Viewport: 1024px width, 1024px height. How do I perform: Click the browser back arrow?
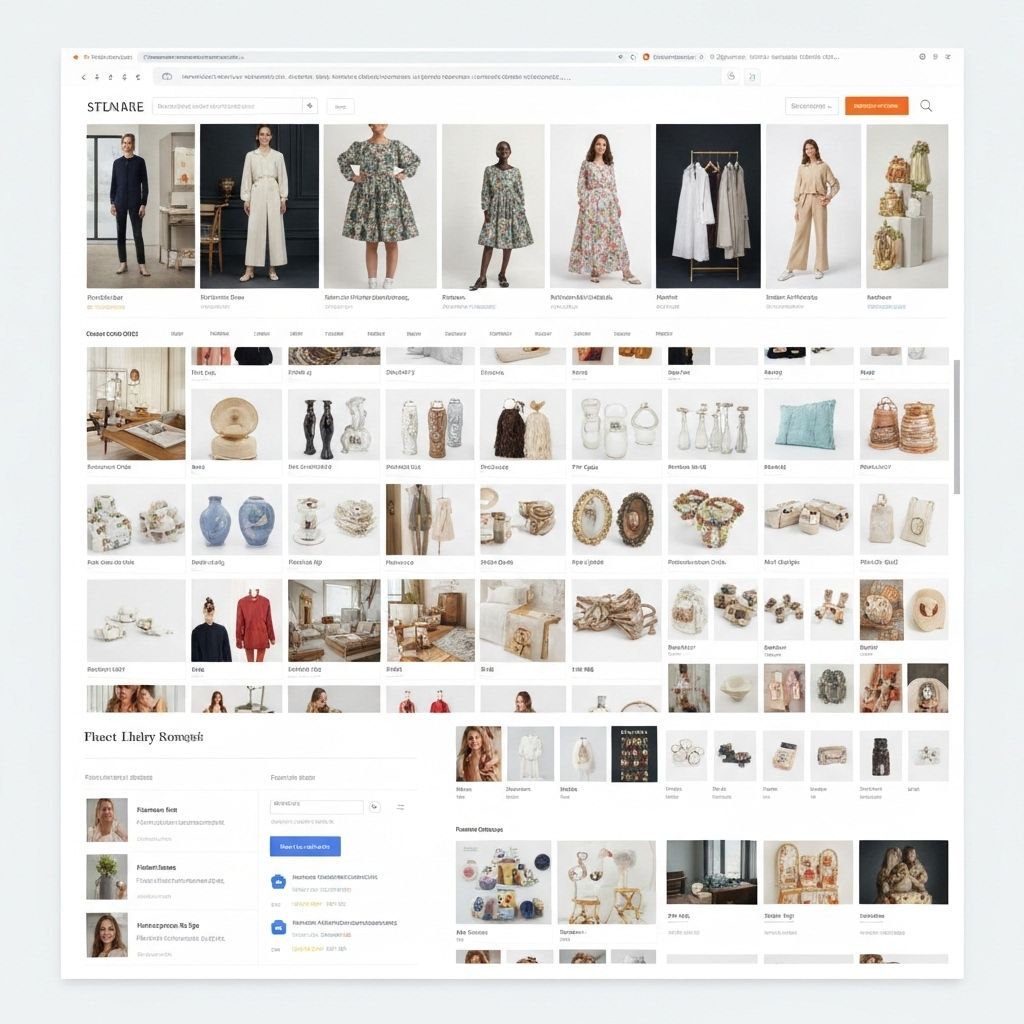coord(84,77)
